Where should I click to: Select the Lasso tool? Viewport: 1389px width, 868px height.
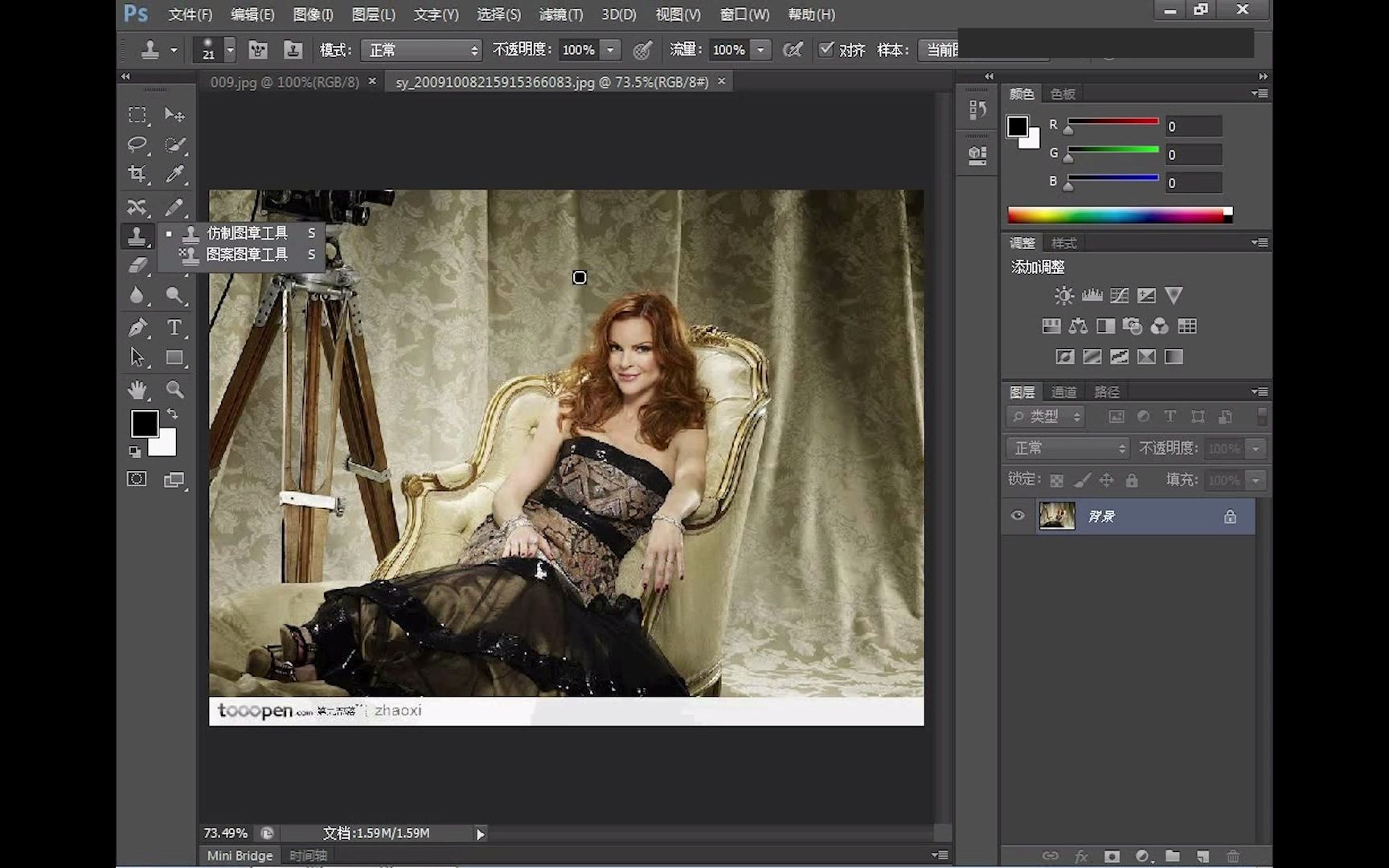[x=137, y=145]
